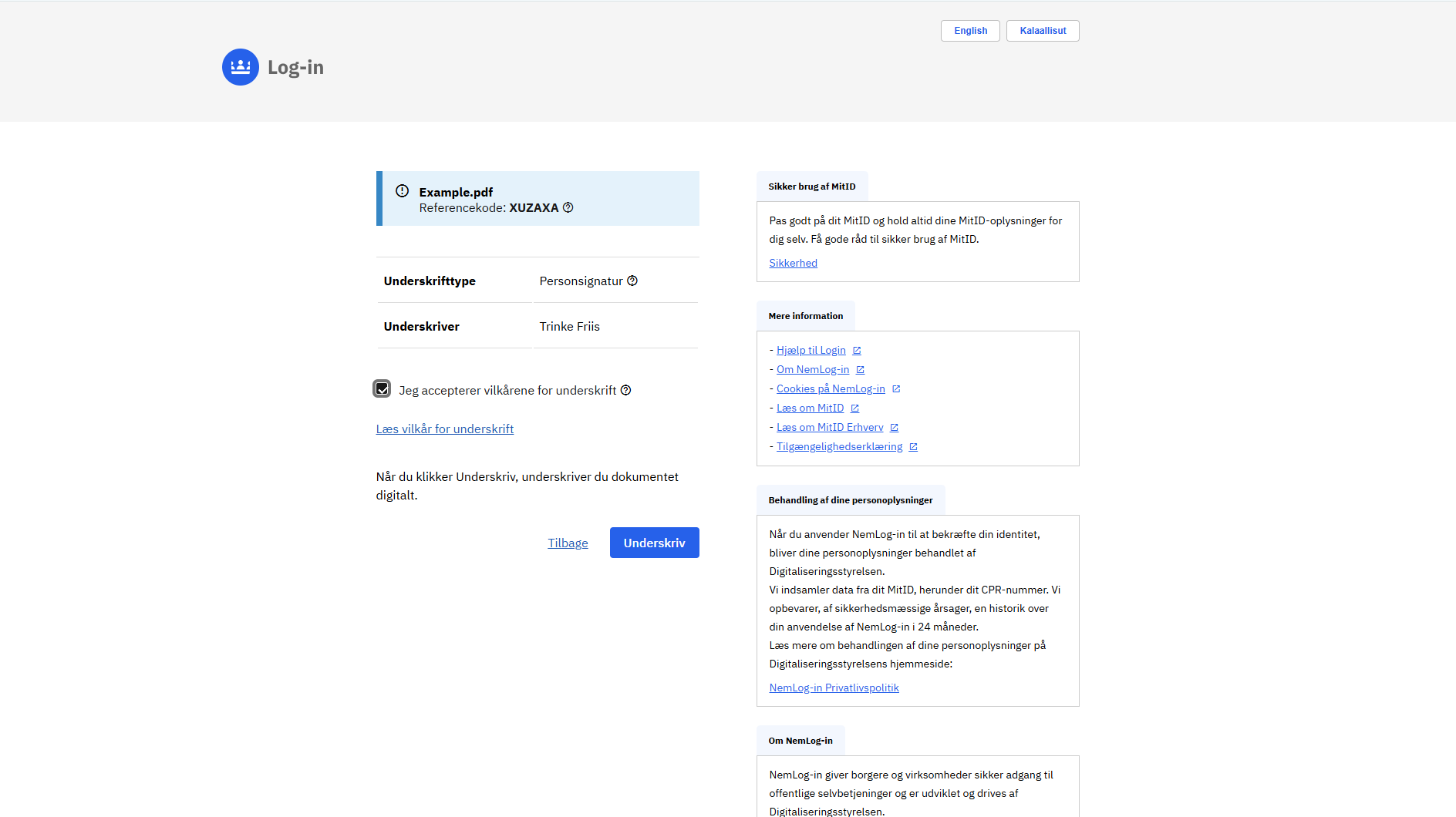Image resolution: width=1456 pixels, height=817 pixels.
Task: Click the Log-in header title text
Action: click(295, 68)
